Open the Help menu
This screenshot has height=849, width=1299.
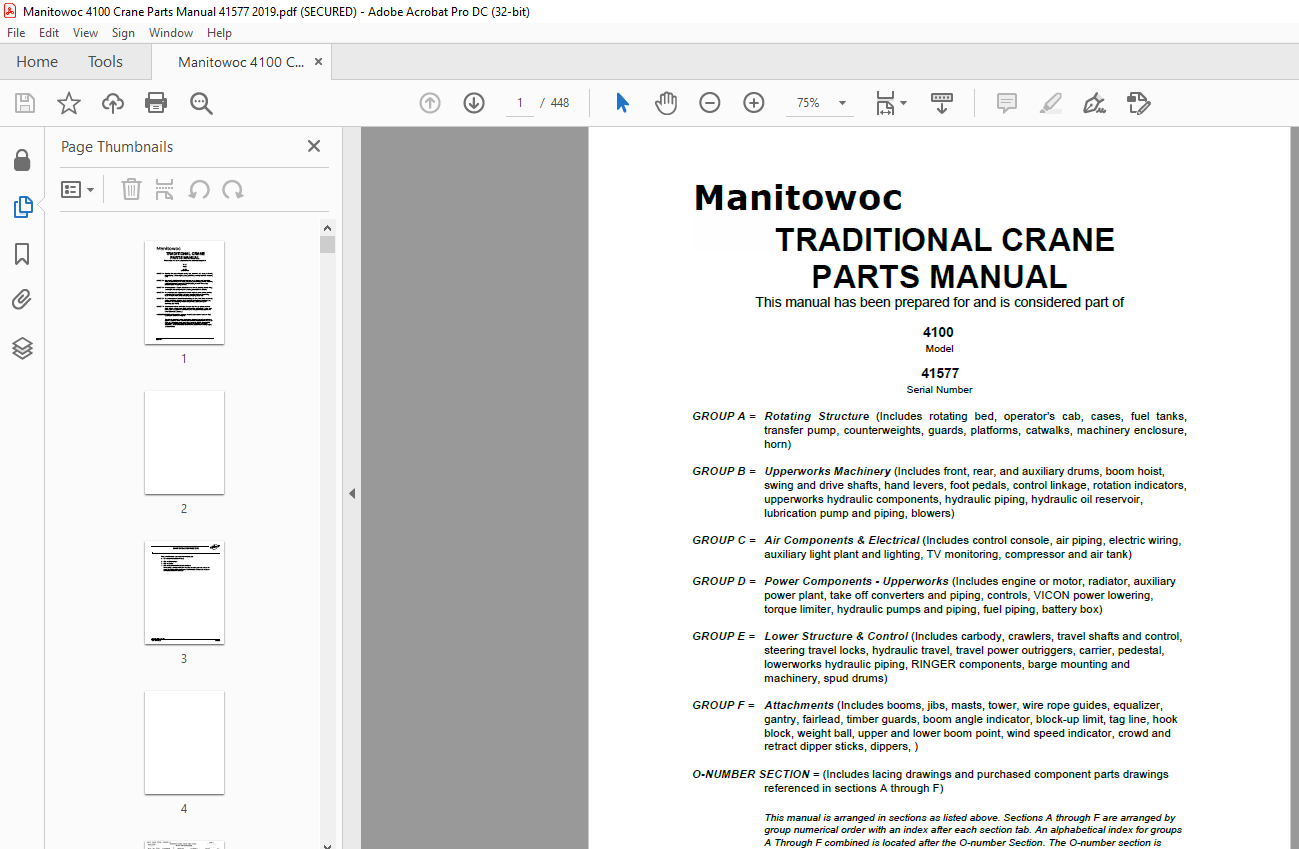(x=219, y=33)
